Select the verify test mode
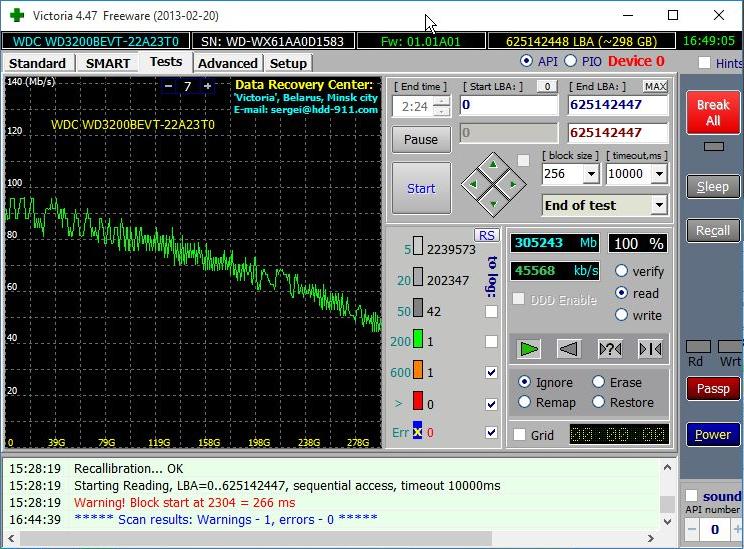744x549 pixels. click(621, 270)
